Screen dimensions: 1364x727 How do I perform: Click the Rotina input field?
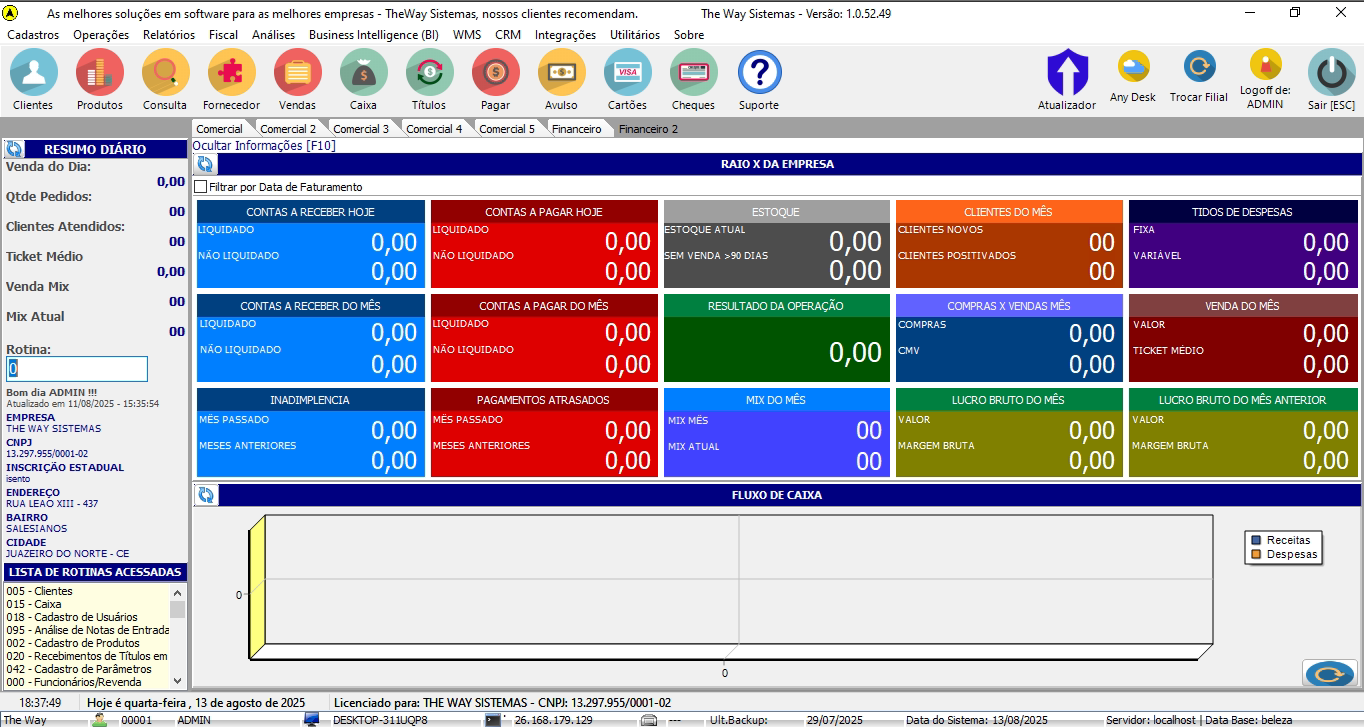pyautogui.click(x=77, y=369)
